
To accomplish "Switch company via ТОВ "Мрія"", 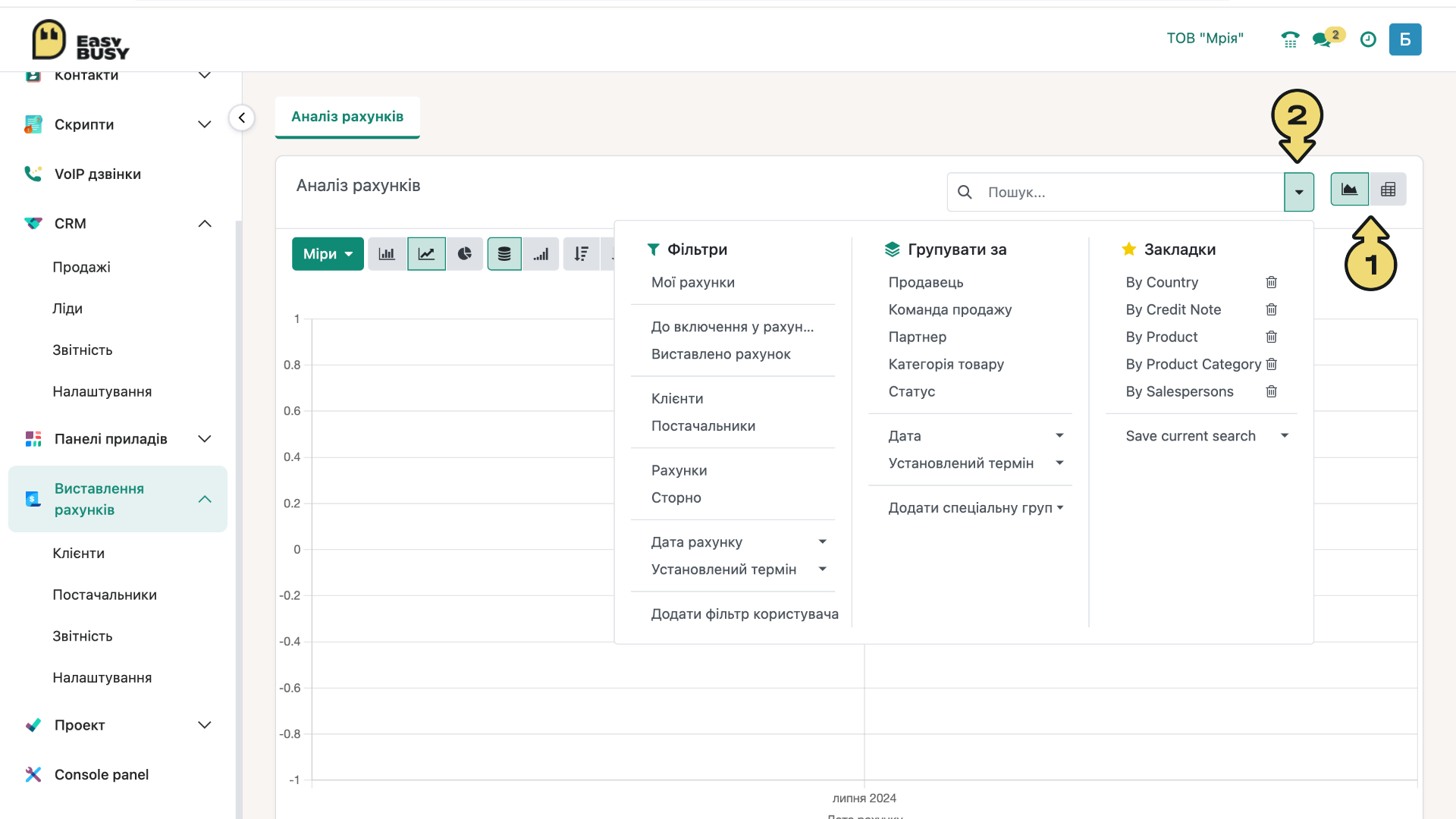I will 1205,38.
